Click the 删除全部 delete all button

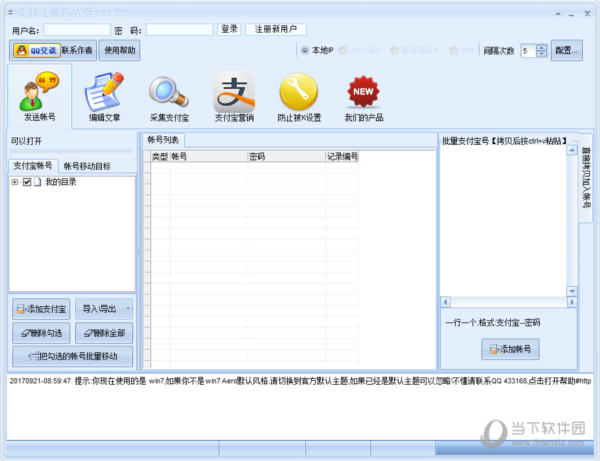click(104, 333)
